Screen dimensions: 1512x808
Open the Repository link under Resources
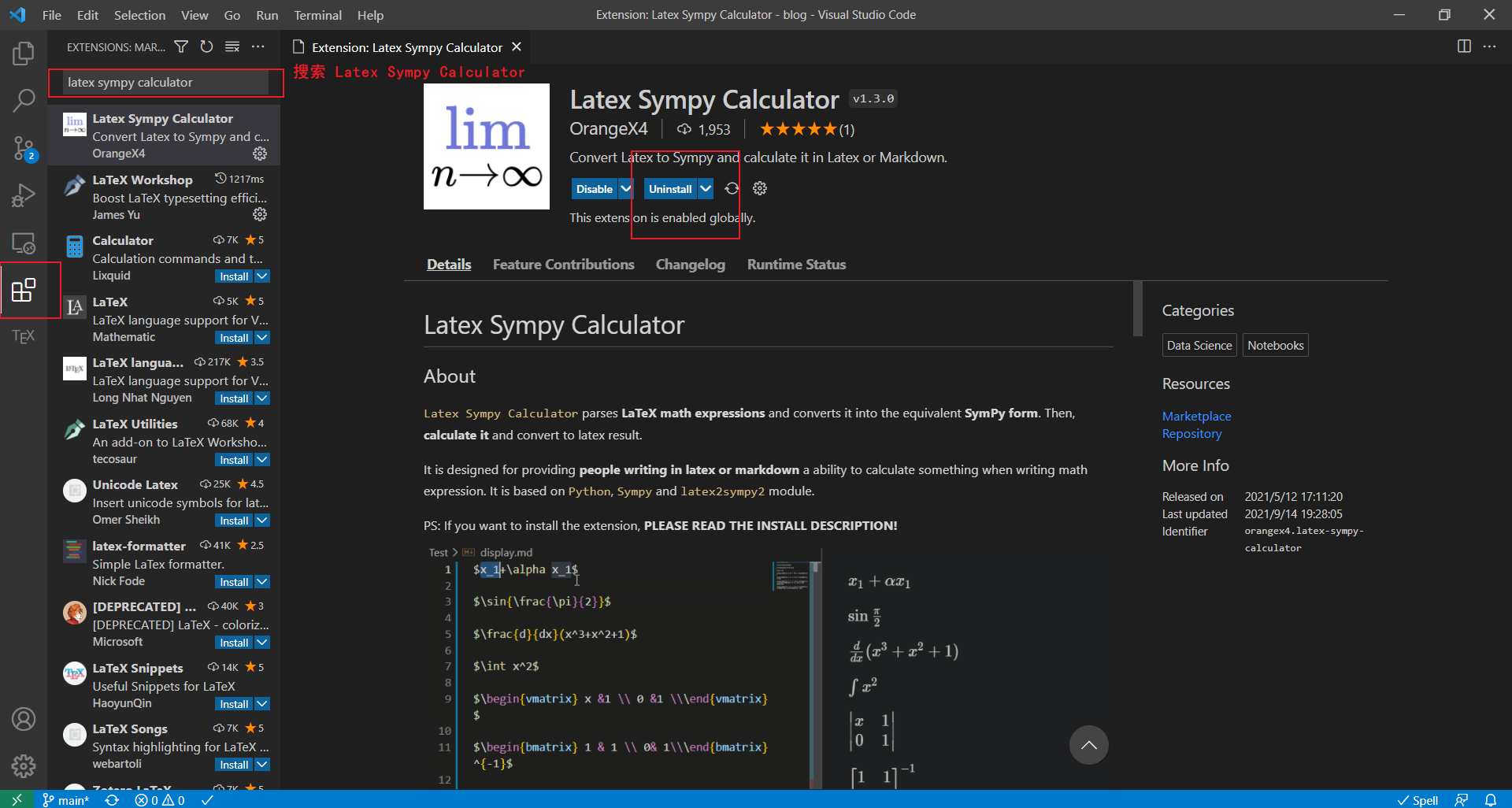pos(1191,433)
